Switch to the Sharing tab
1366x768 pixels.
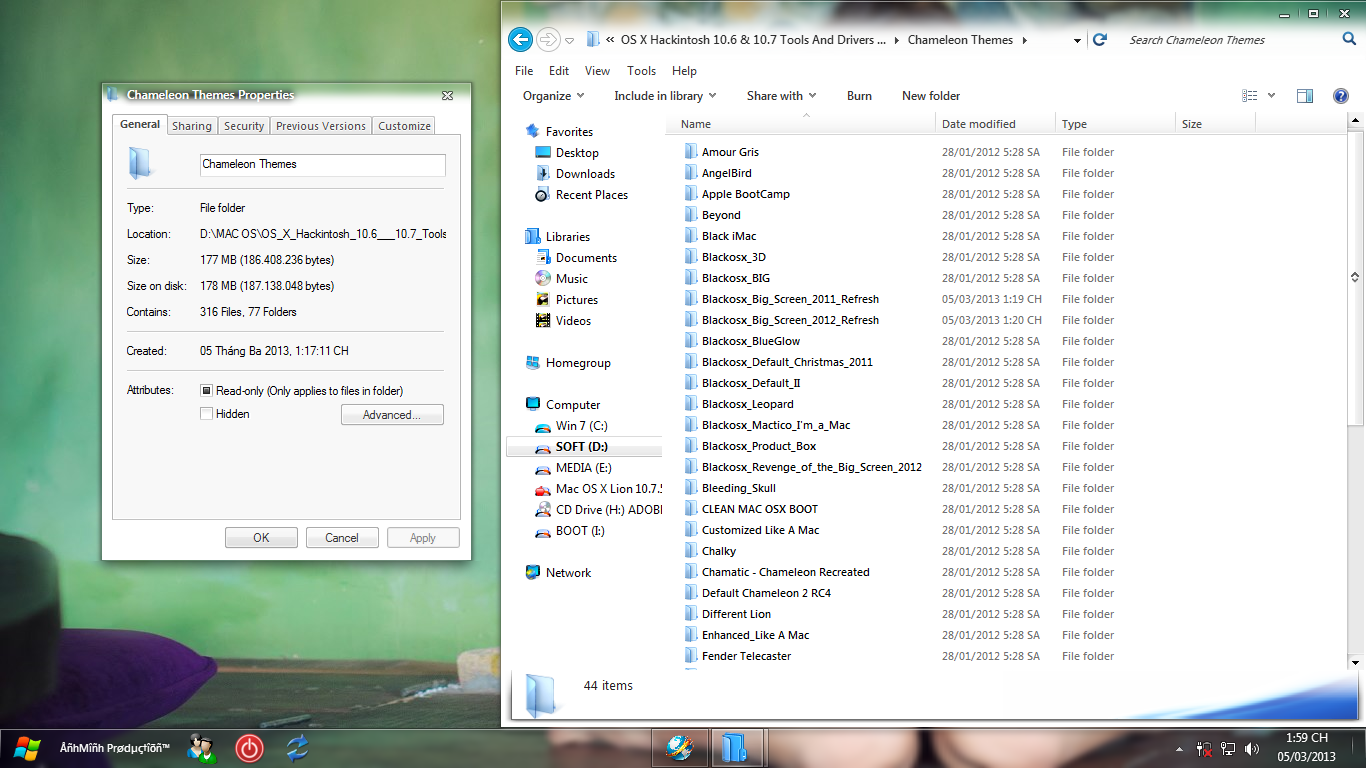(x=191, y=126)
